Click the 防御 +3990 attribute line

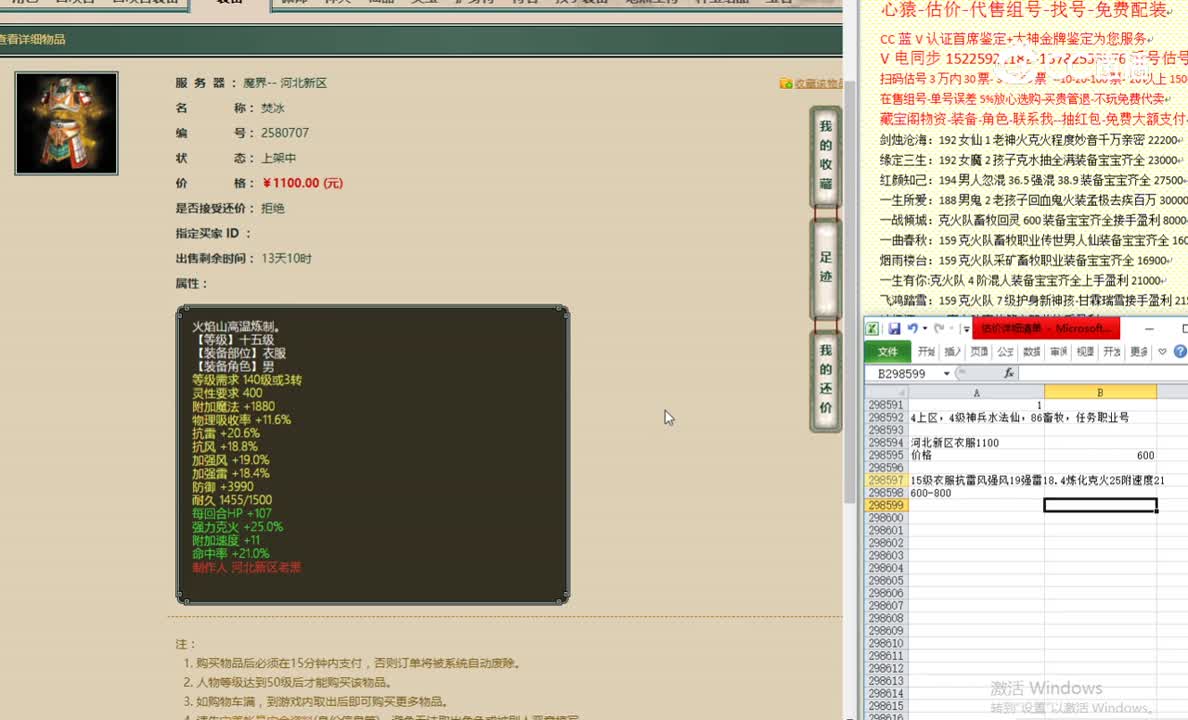pyautogui.click(x=223, y=487)
